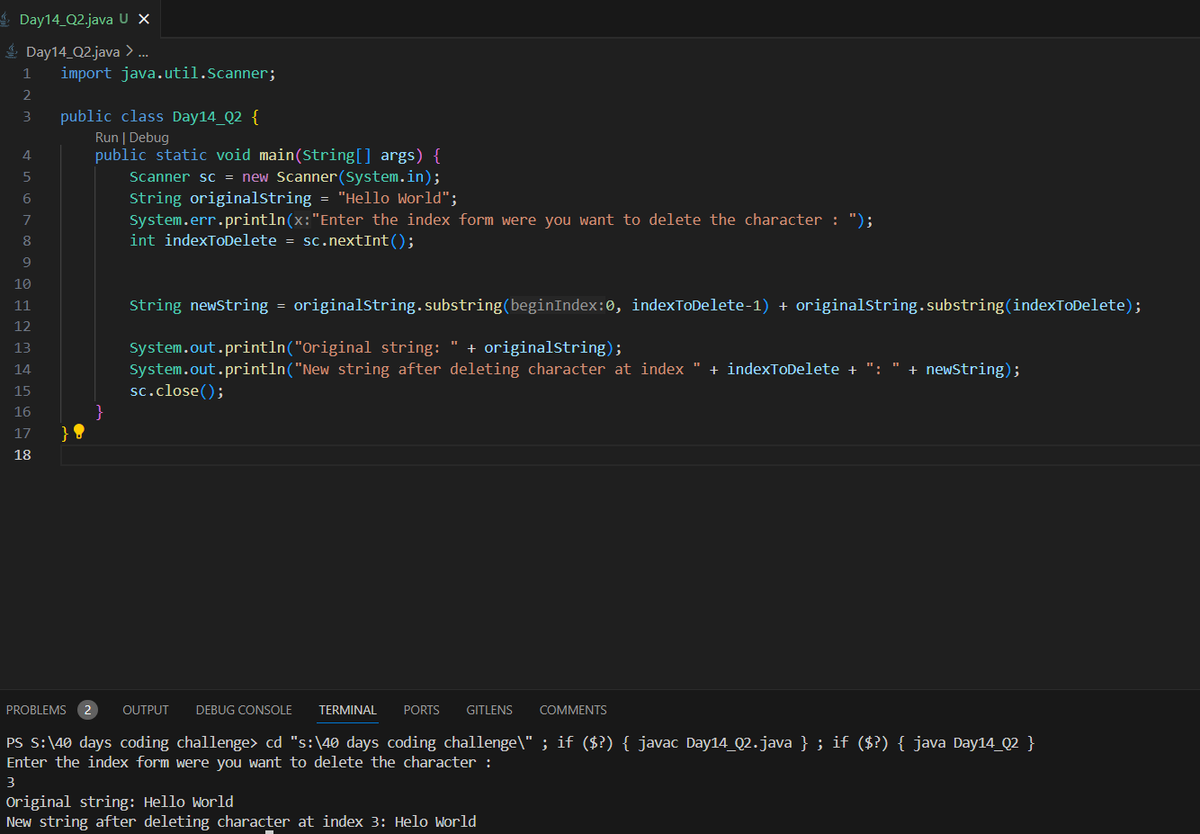Switch to the DEBUG CONSOLE tab
The image size is (1200, 834).
click(x=244, y=710)
